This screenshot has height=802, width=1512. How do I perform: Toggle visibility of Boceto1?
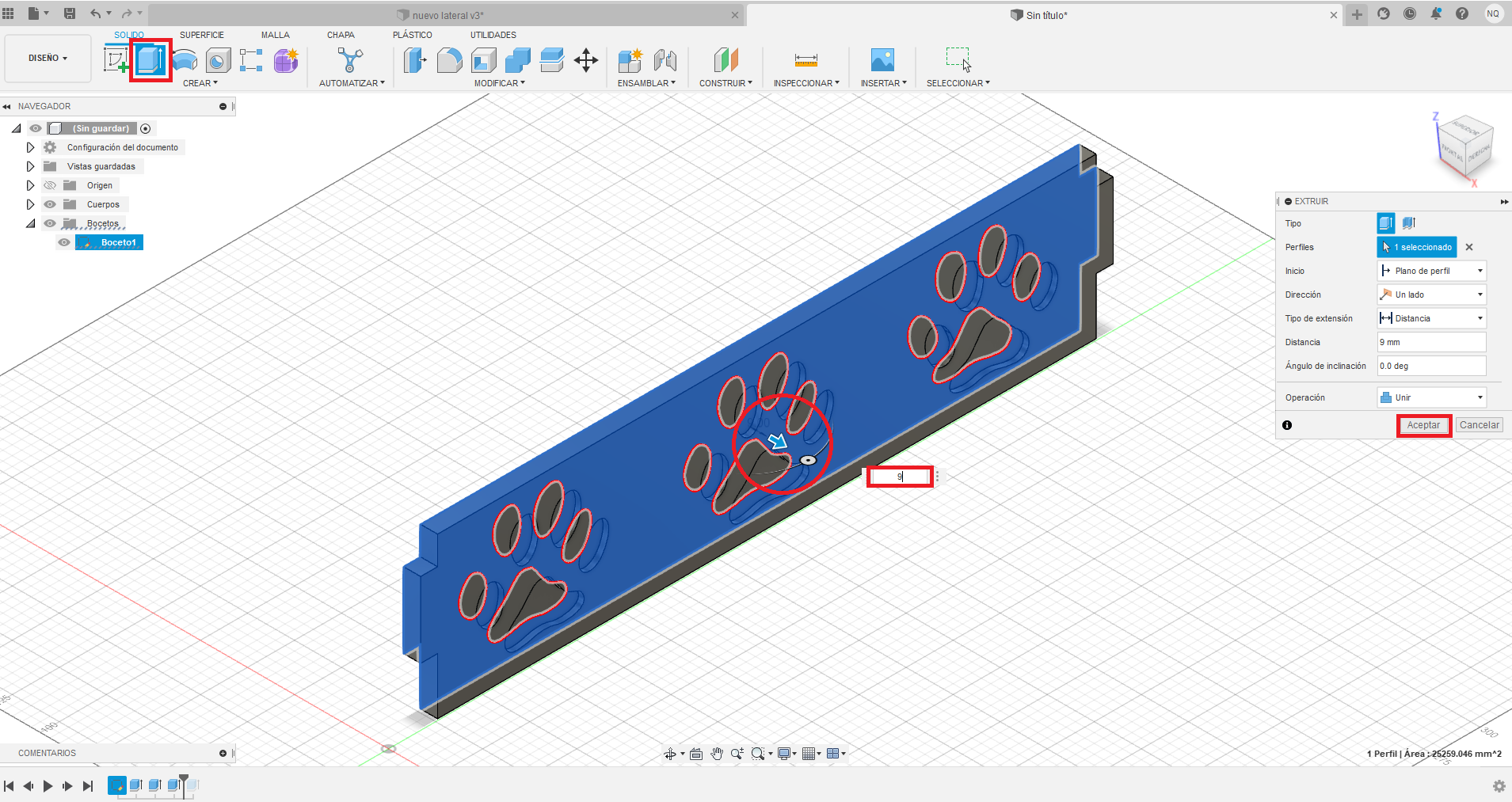64,242
